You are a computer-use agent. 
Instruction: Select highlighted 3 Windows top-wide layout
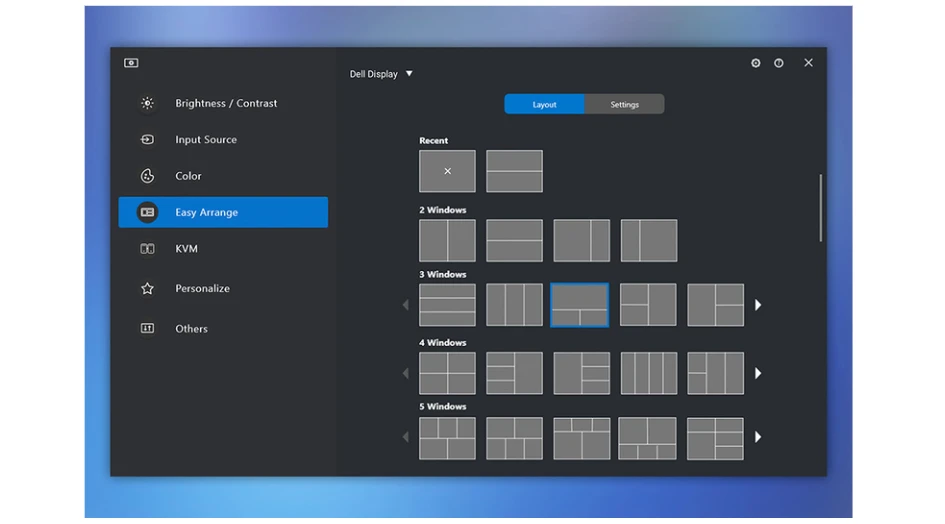click(580, 305)
